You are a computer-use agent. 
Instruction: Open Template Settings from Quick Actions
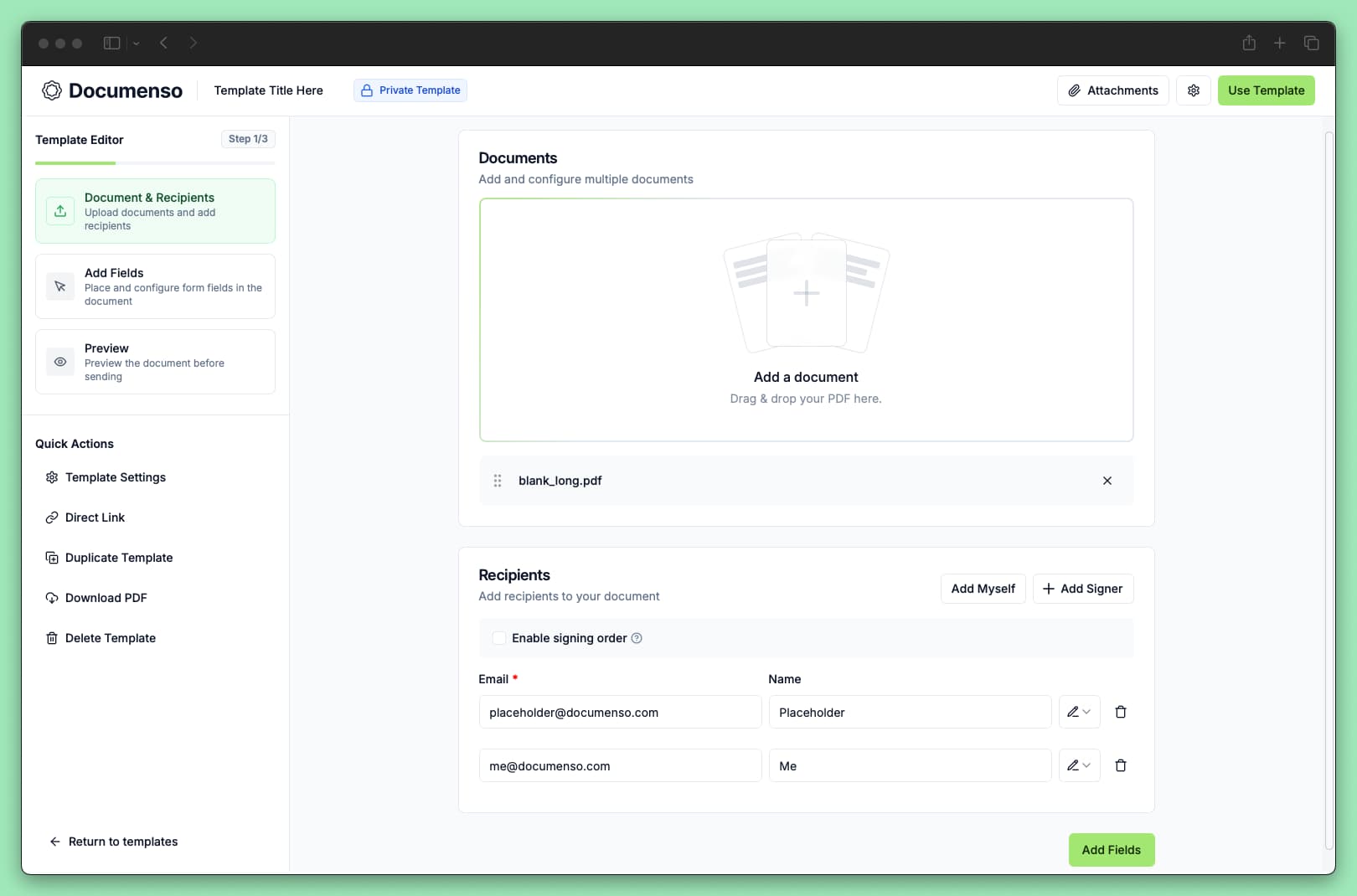114,477
